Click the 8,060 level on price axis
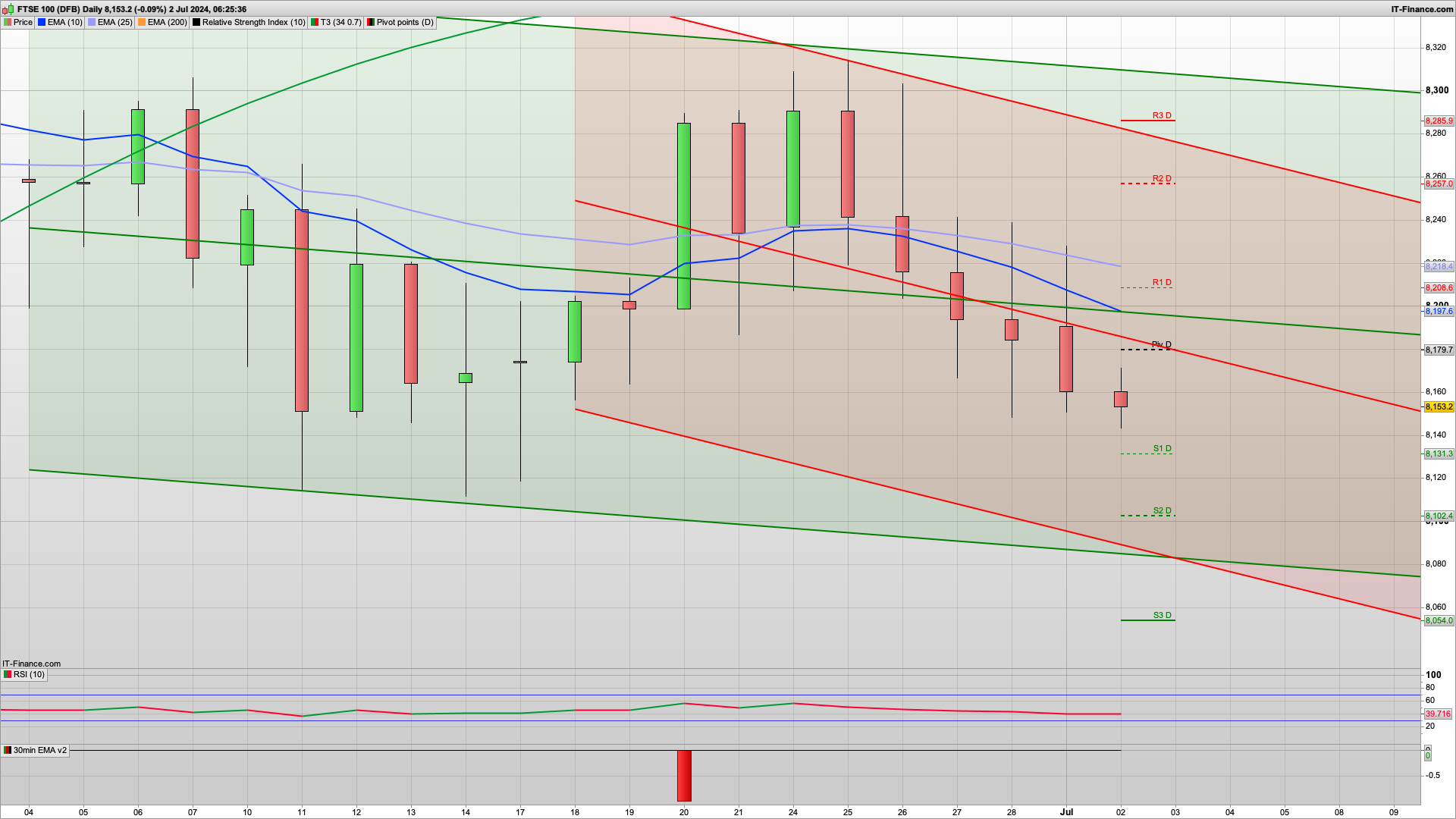The image size is (1456, 819). coord(1436,607)
